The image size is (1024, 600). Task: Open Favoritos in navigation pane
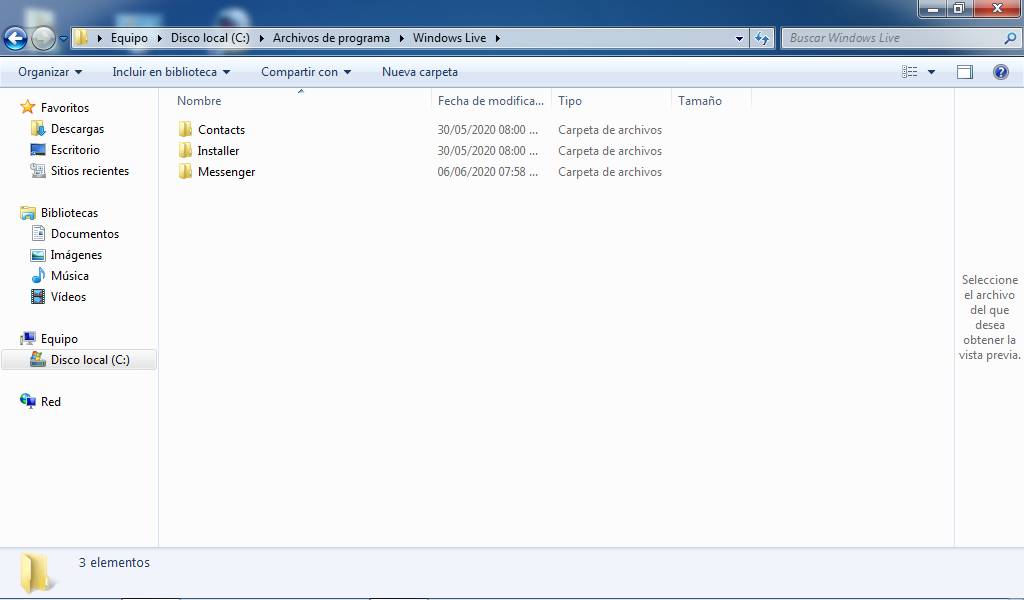click(65, 108)
